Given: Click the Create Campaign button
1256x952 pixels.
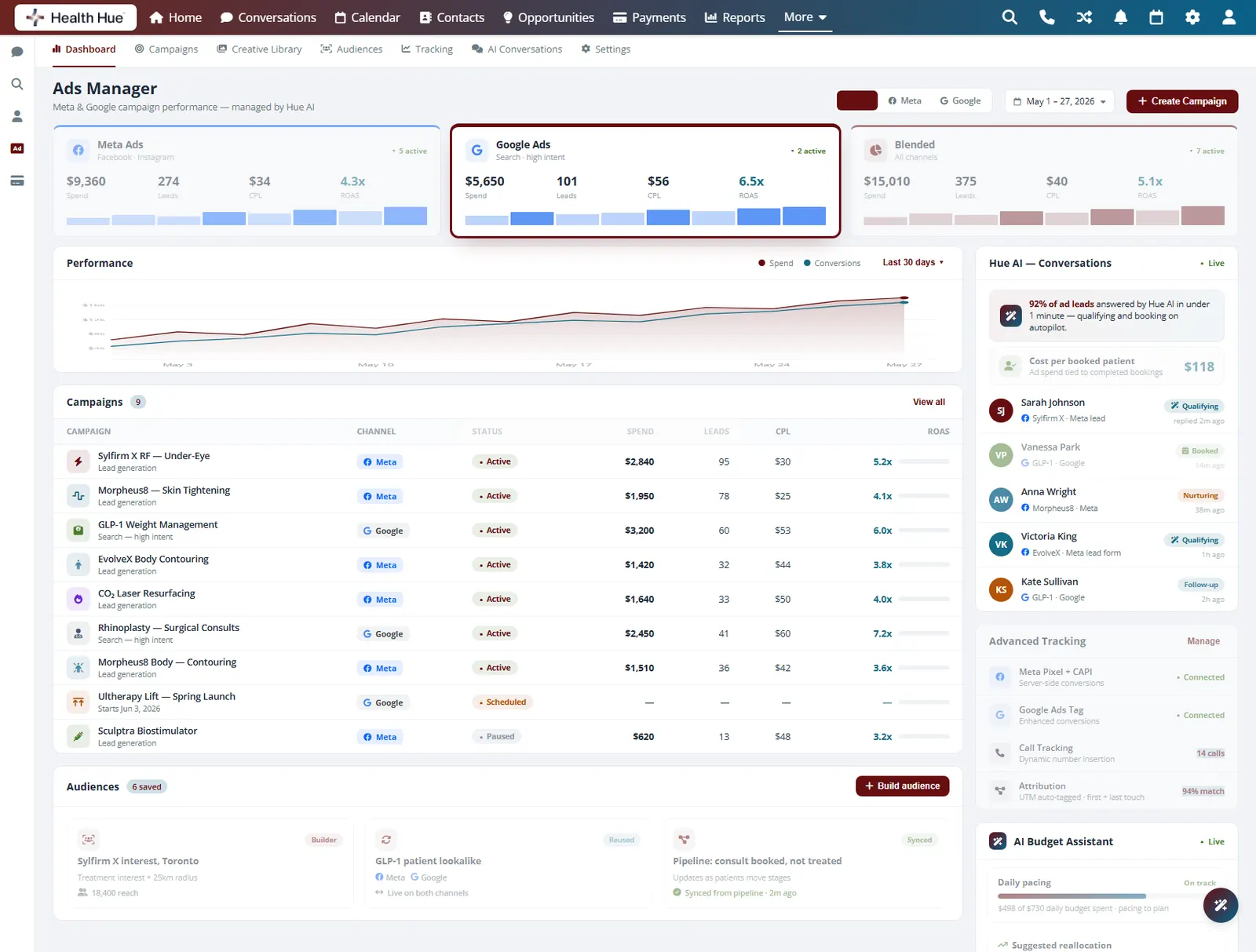Looking at the screenshot, I should (x=1182, y=101).
